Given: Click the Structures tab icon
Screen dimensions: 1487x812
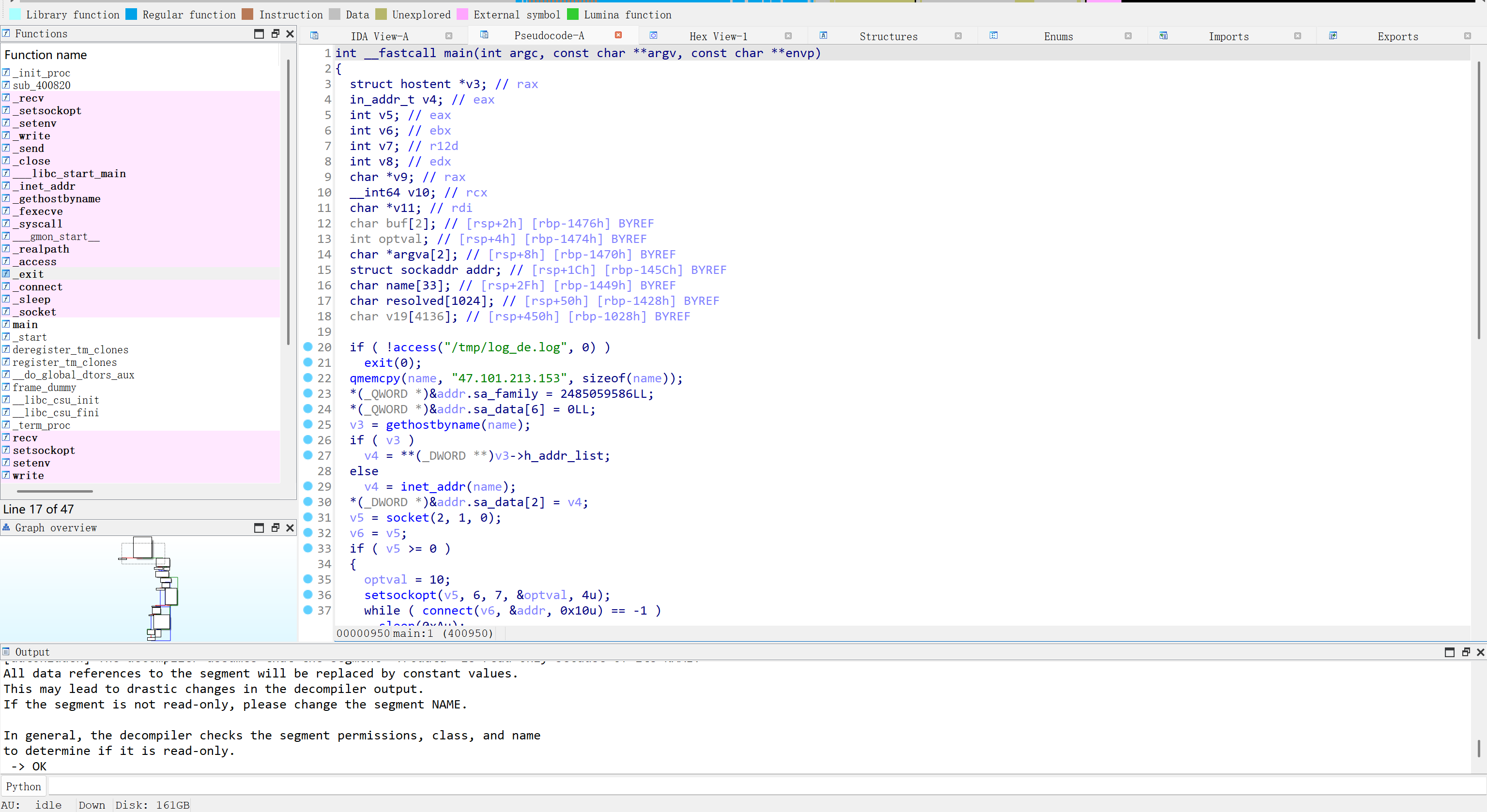Looking at the screenshot, I should point(823,36).
